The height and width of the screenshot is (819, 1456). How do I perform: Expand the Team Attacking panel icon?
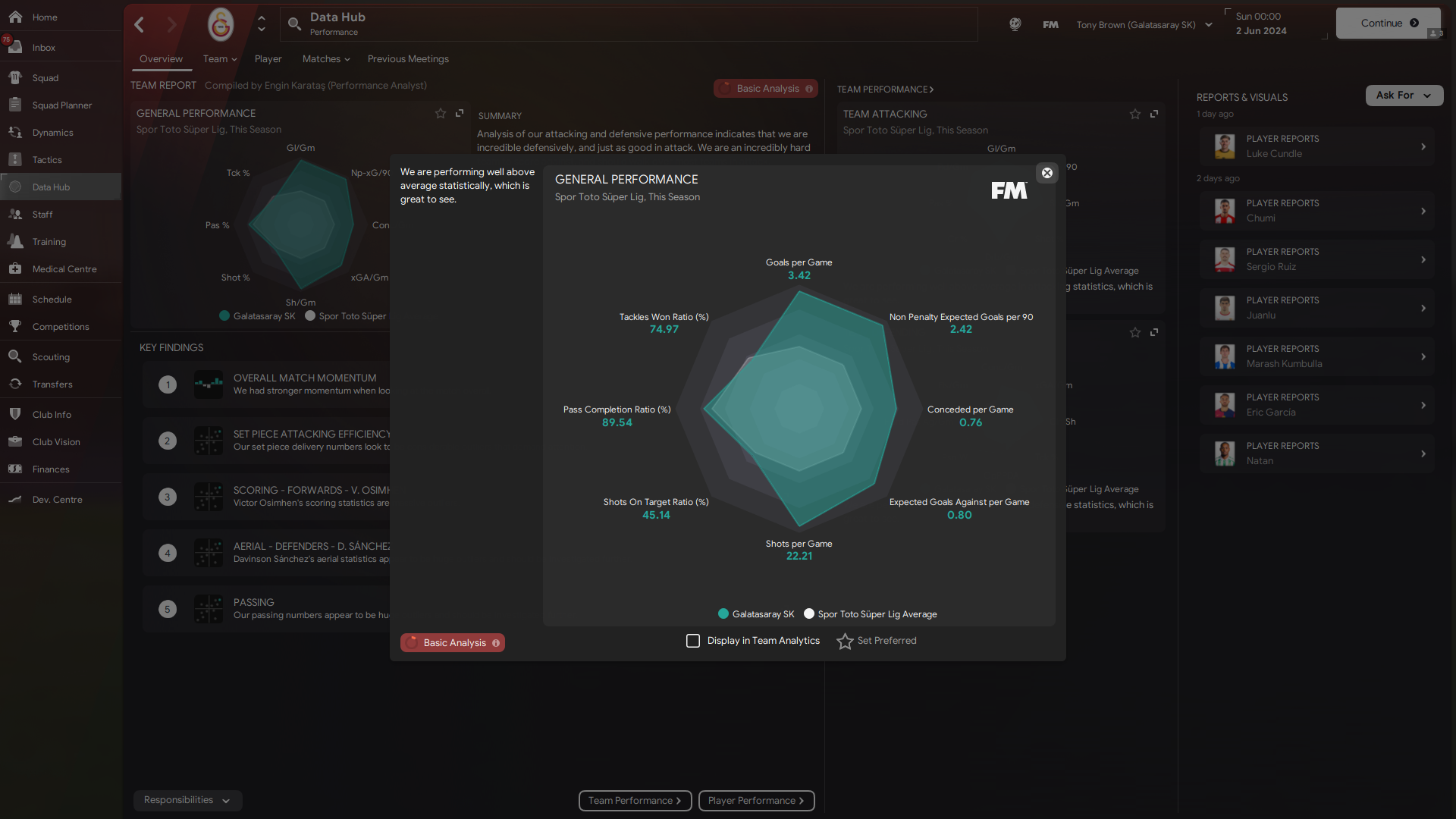click(x=1154, y=114)
